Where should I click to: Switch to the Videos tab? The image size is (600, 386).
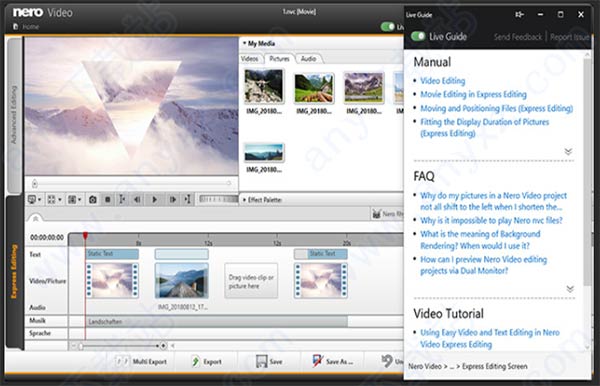tap(249, 59)
